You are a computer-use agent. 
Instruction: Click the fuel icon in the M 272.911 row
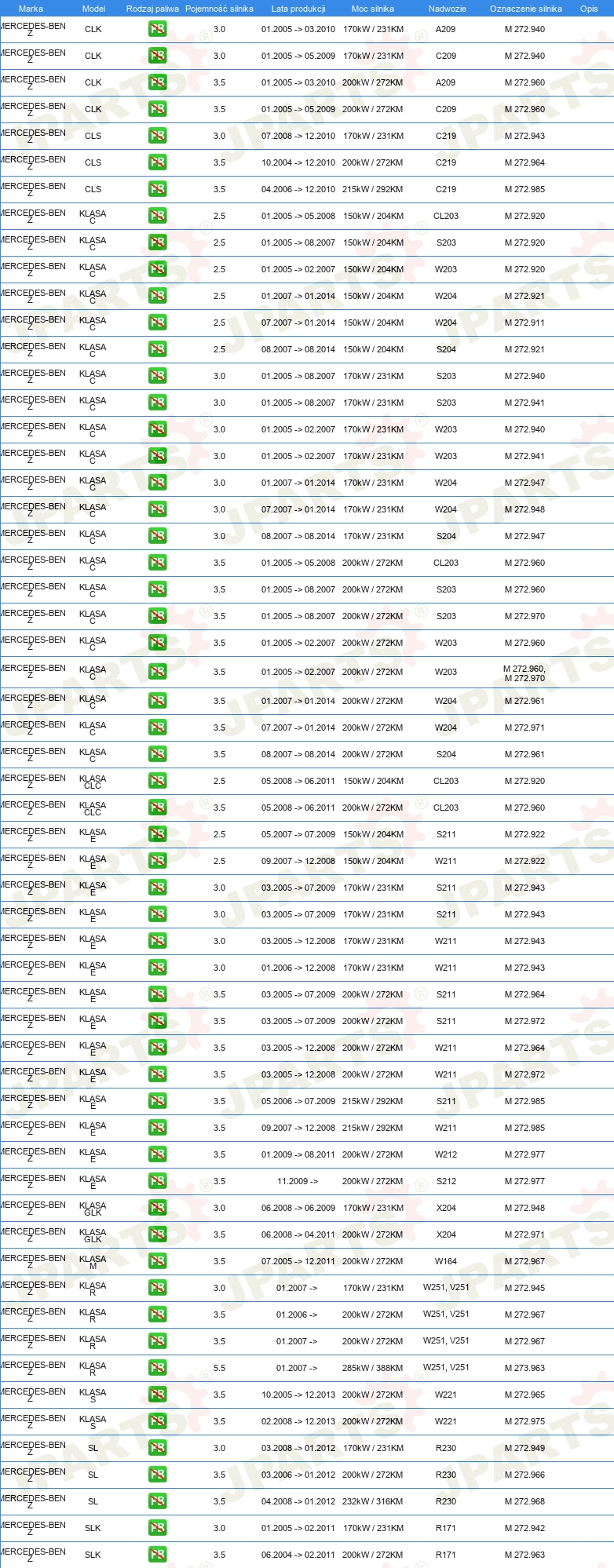pyautogui.click(x=157, y=323)
